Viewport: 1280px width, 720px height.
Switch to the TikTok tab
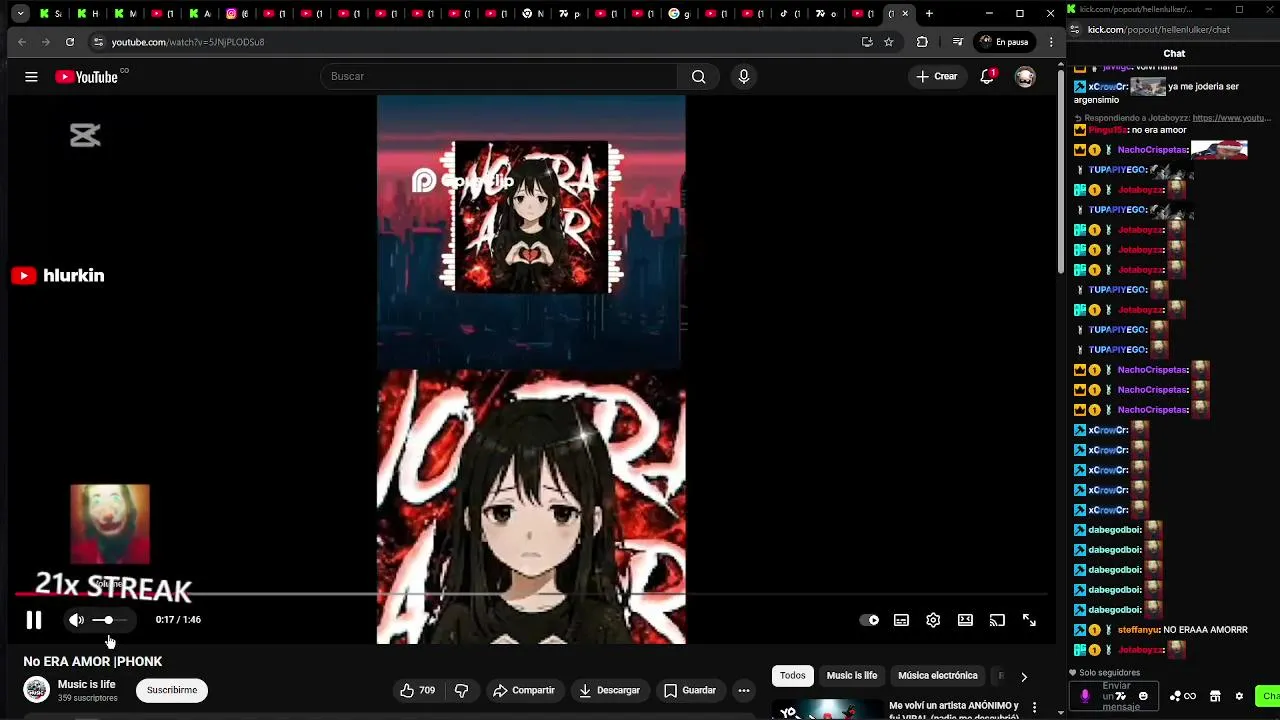(790, 14)
